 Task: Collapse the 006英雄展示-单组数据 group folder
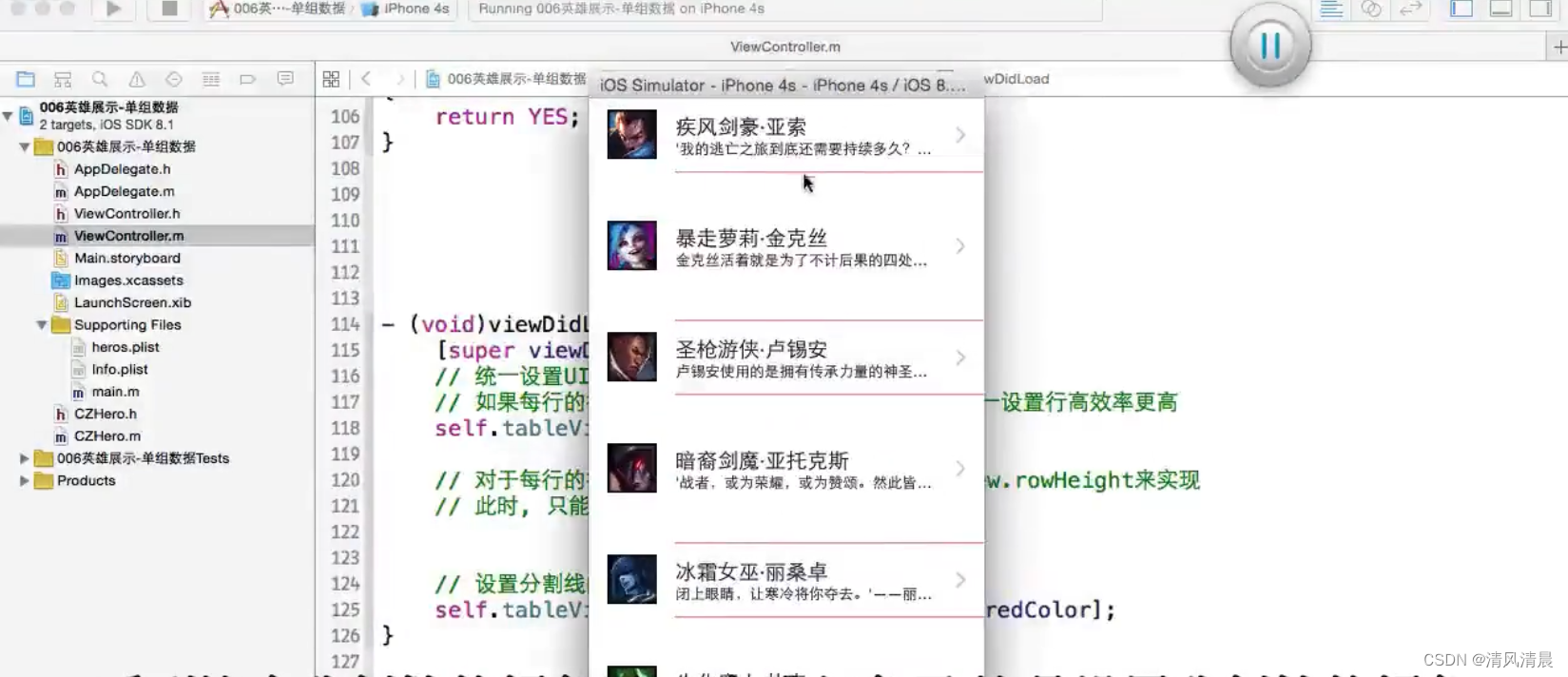pos(25,146)
